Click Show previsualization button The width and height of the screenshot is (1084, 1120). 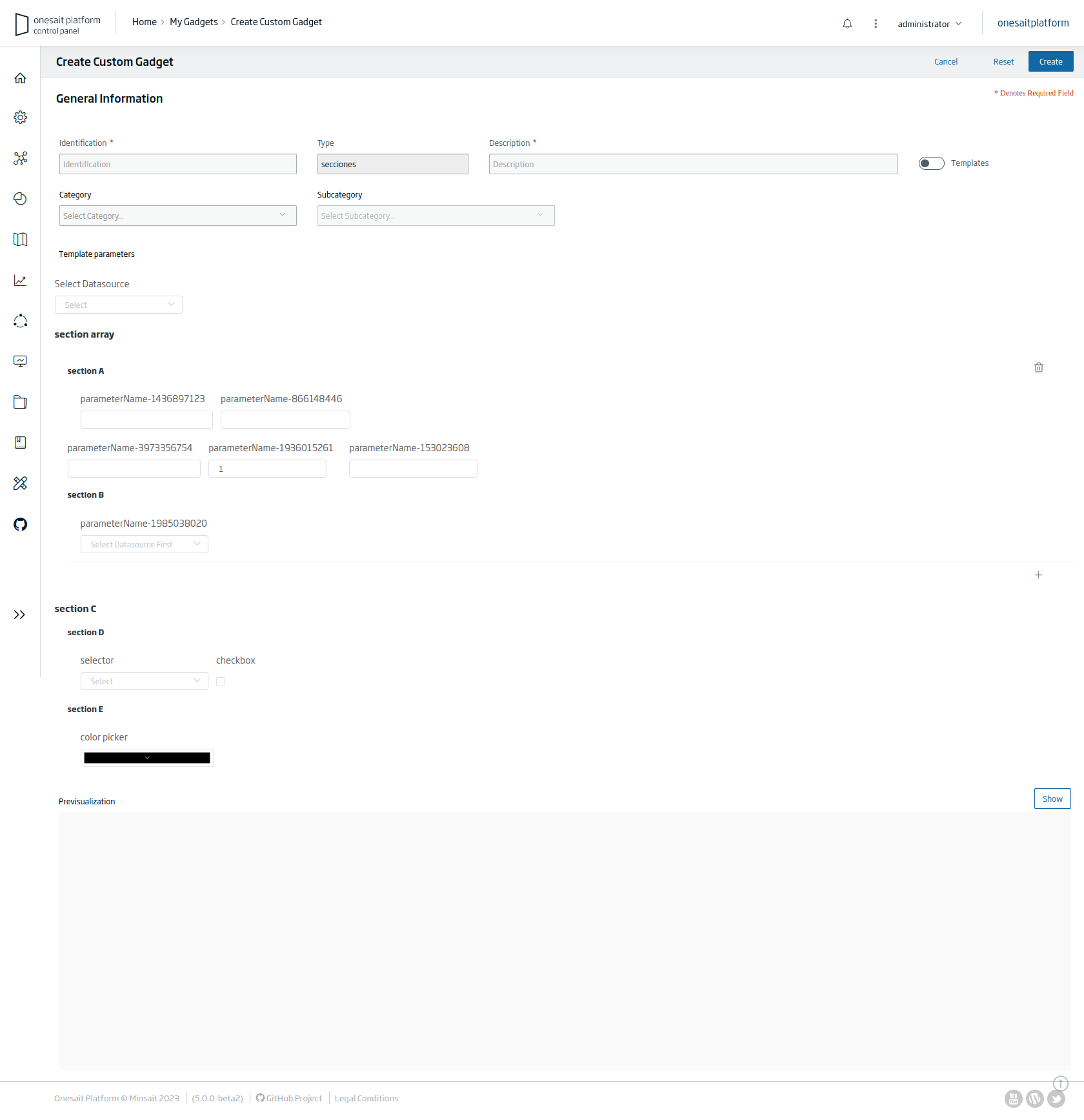1052,799
